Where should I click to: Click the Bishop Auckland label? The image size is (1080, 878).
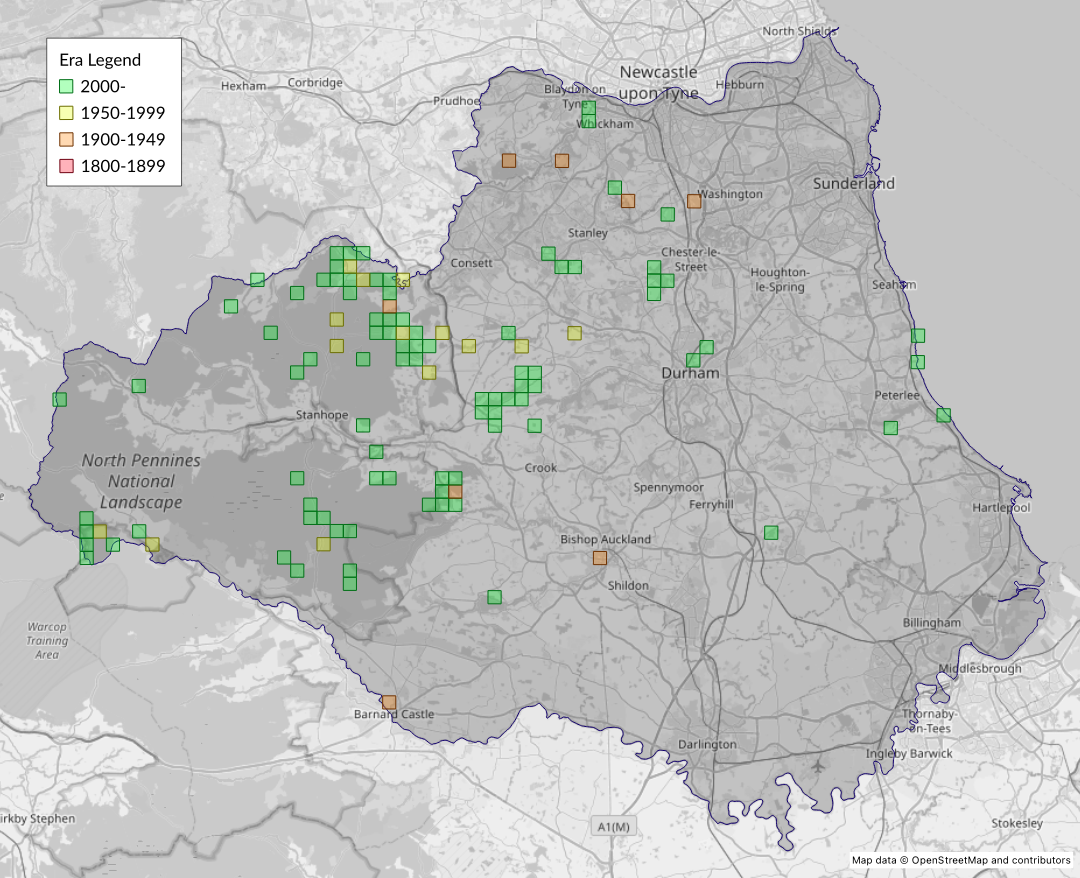605,539
